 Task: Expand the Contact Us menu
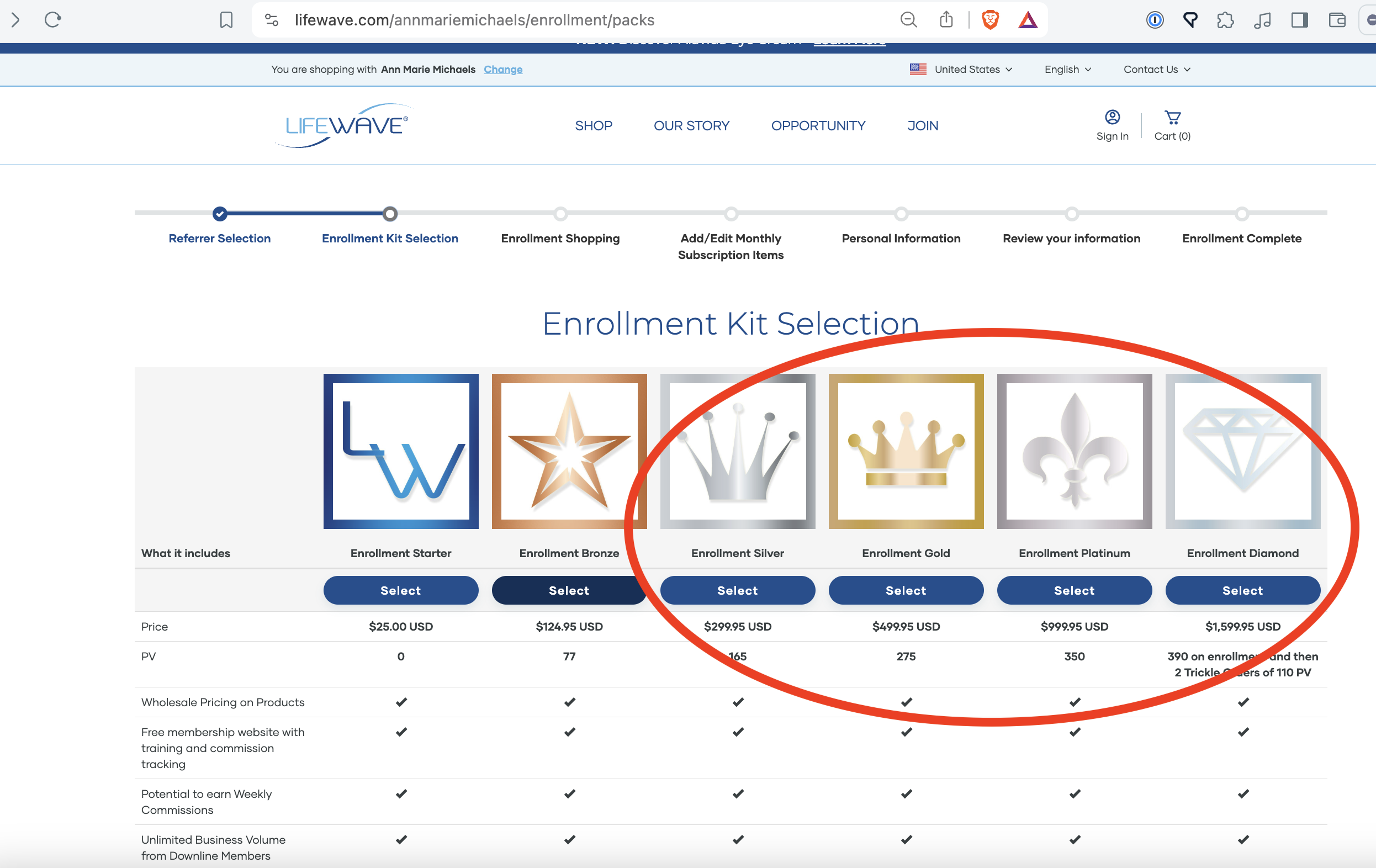point(1155,69)
